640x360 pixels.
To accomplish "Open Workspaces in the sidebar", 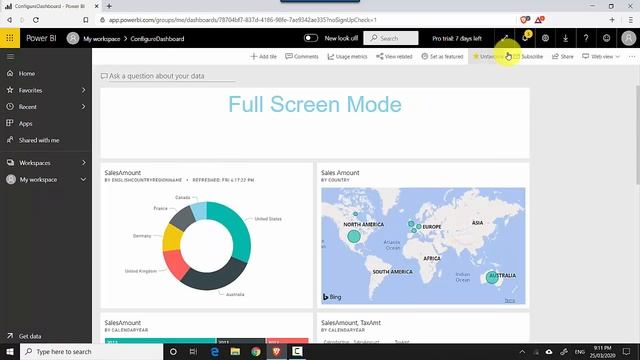I will (x=35, y=163).
